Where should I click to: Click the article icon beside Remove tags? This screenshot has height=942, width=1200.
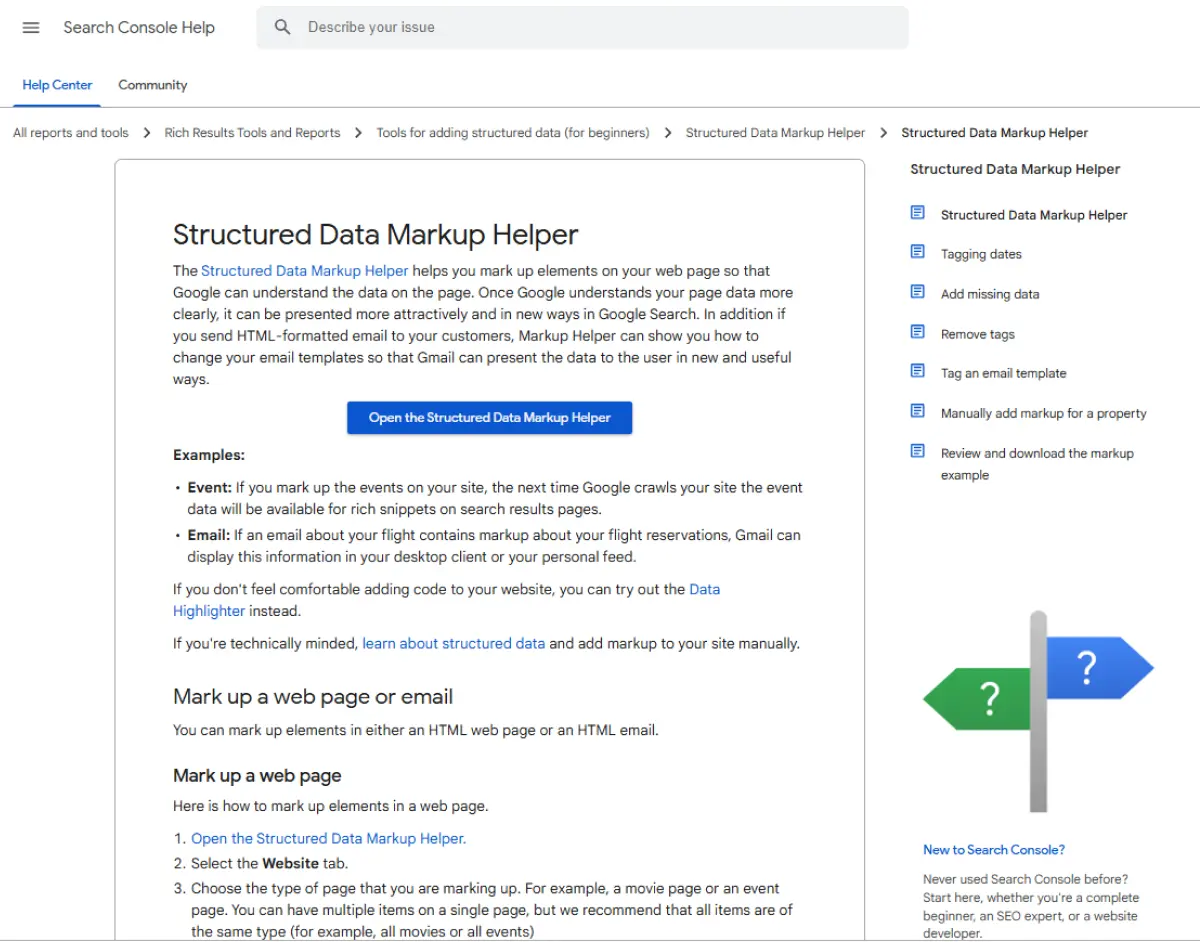(917, 331)
